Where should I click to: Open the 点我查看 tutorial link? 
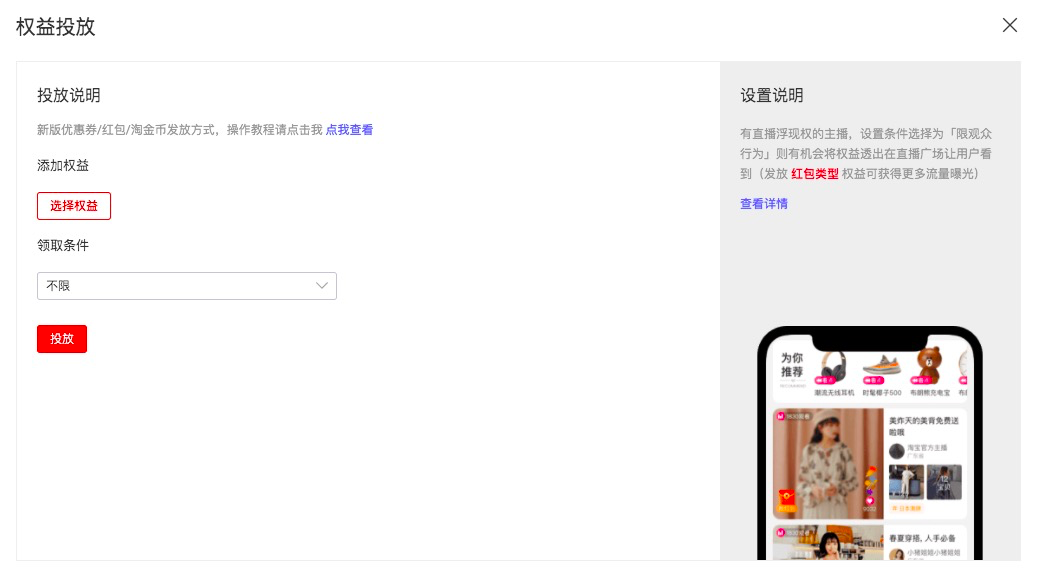349,130
